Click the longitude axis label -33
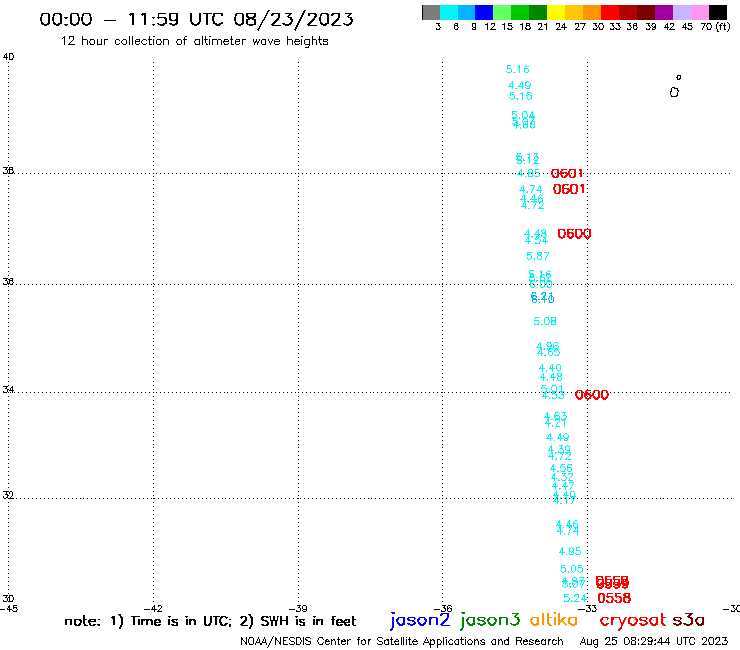 [588, 609]
